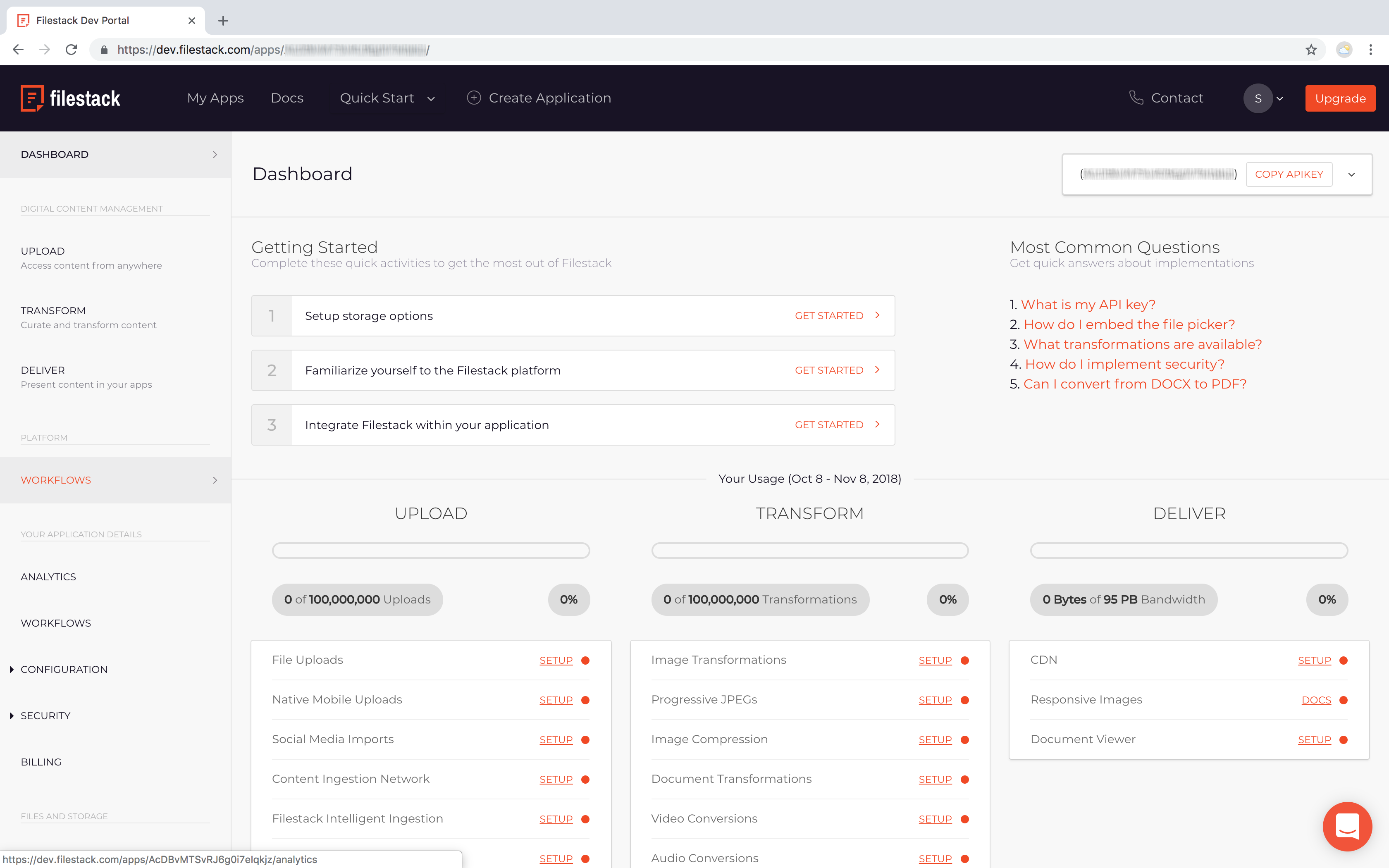Click the Dashboard sidebar chevron
The height and width of the screenshot is (868, 1389).
click(215, 155)
